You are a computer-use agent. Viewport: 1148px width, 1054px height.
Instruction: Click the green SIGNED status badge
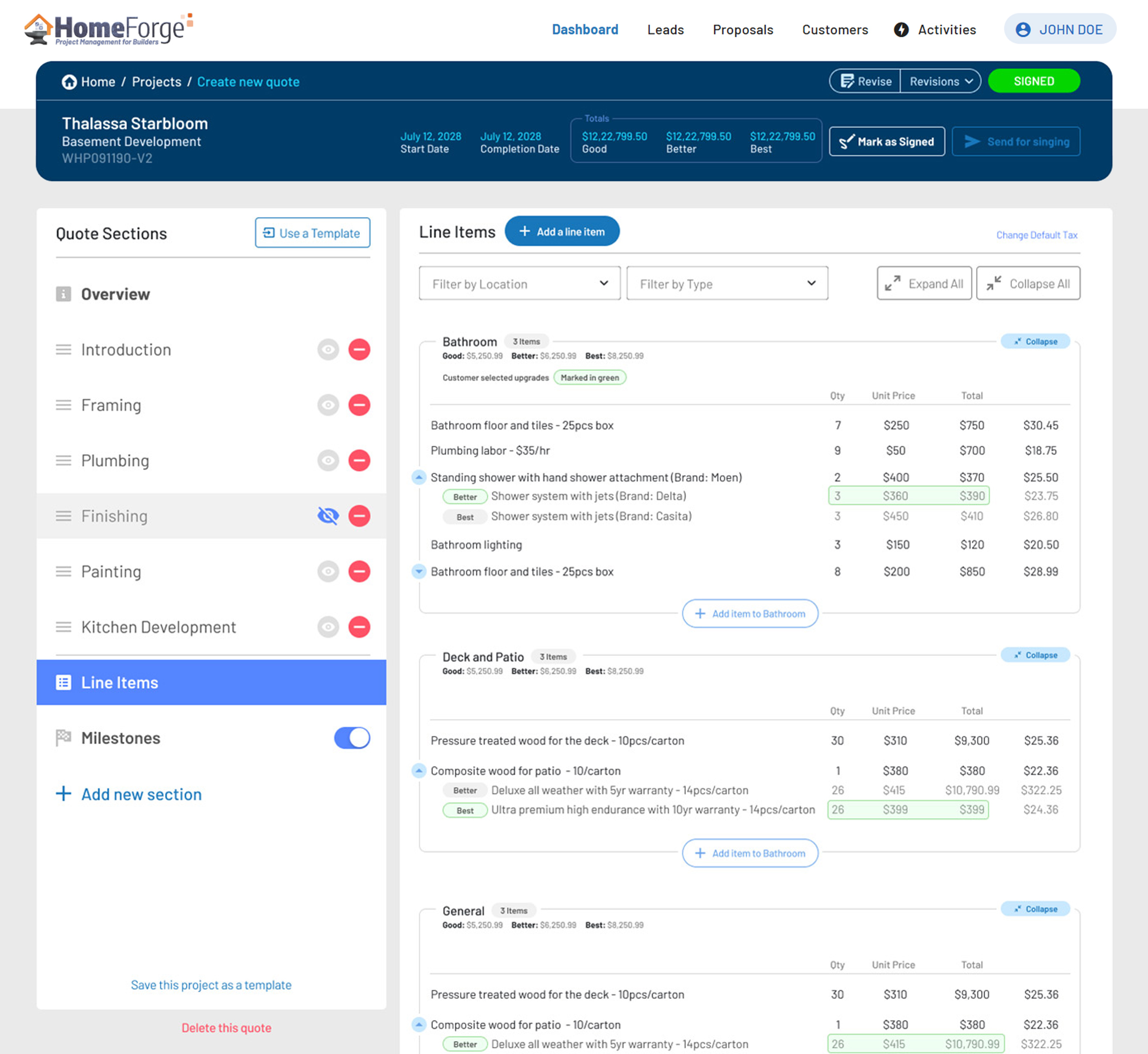pyautogui.click(x=1033, y=82)
